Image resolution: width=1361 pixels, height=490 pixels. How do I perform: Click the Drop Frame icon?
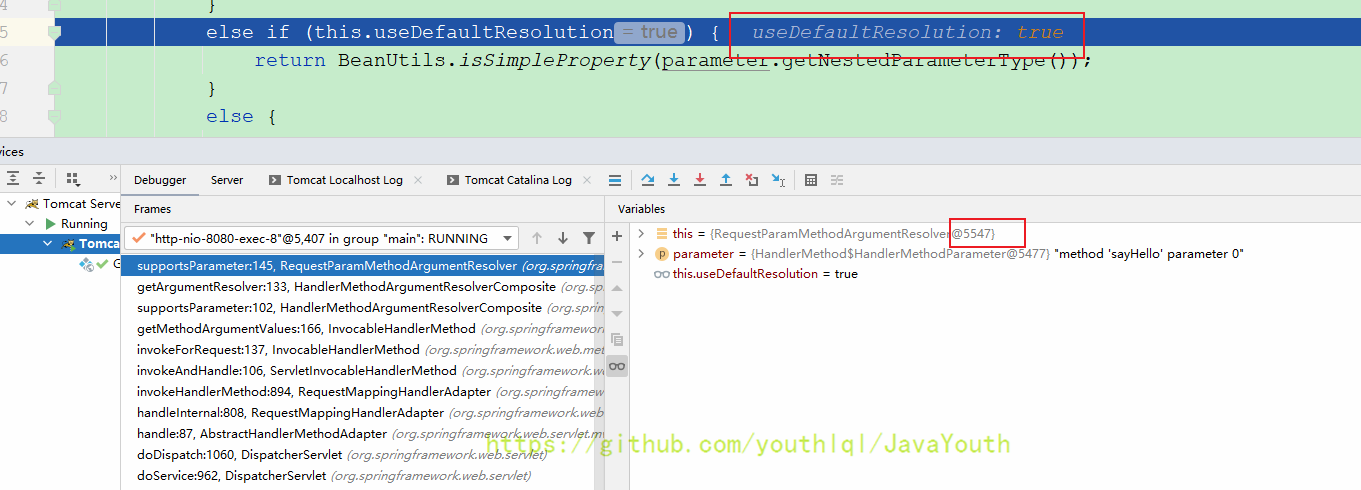[752, 180]
